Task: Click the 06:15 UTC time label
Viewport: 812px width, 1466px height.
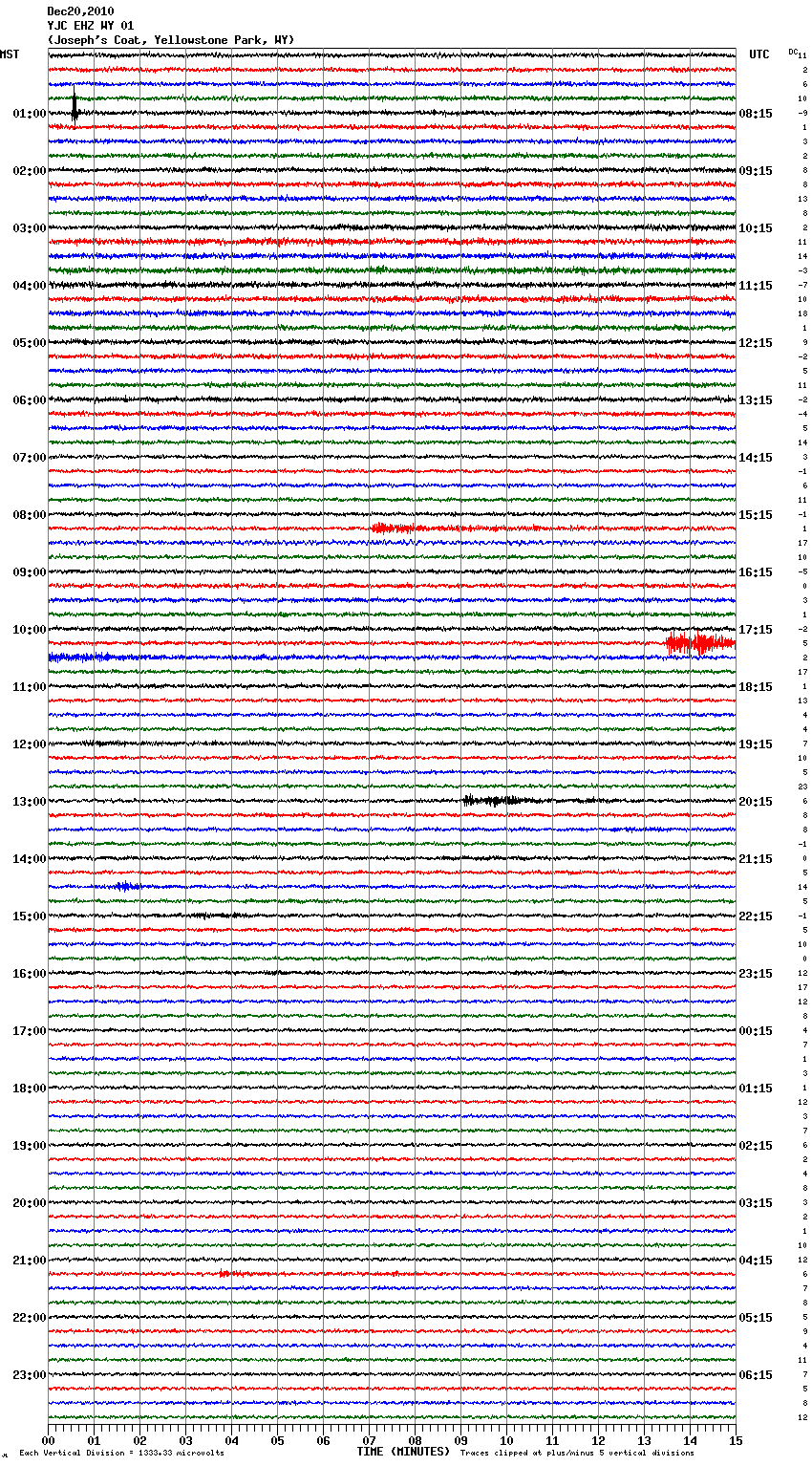Action: pos(756,1375)
